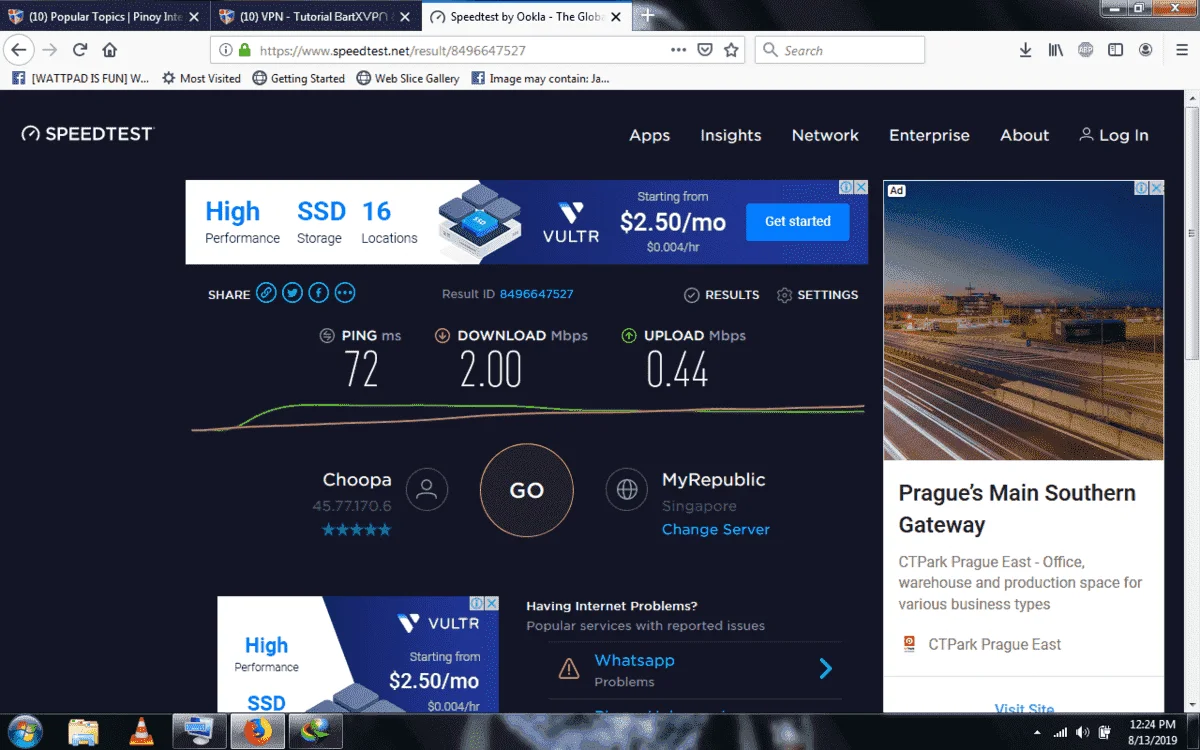Open the browser home page
Viewport: 1200px width, 750px height.
pyautogui.click(x=110, y=50)
